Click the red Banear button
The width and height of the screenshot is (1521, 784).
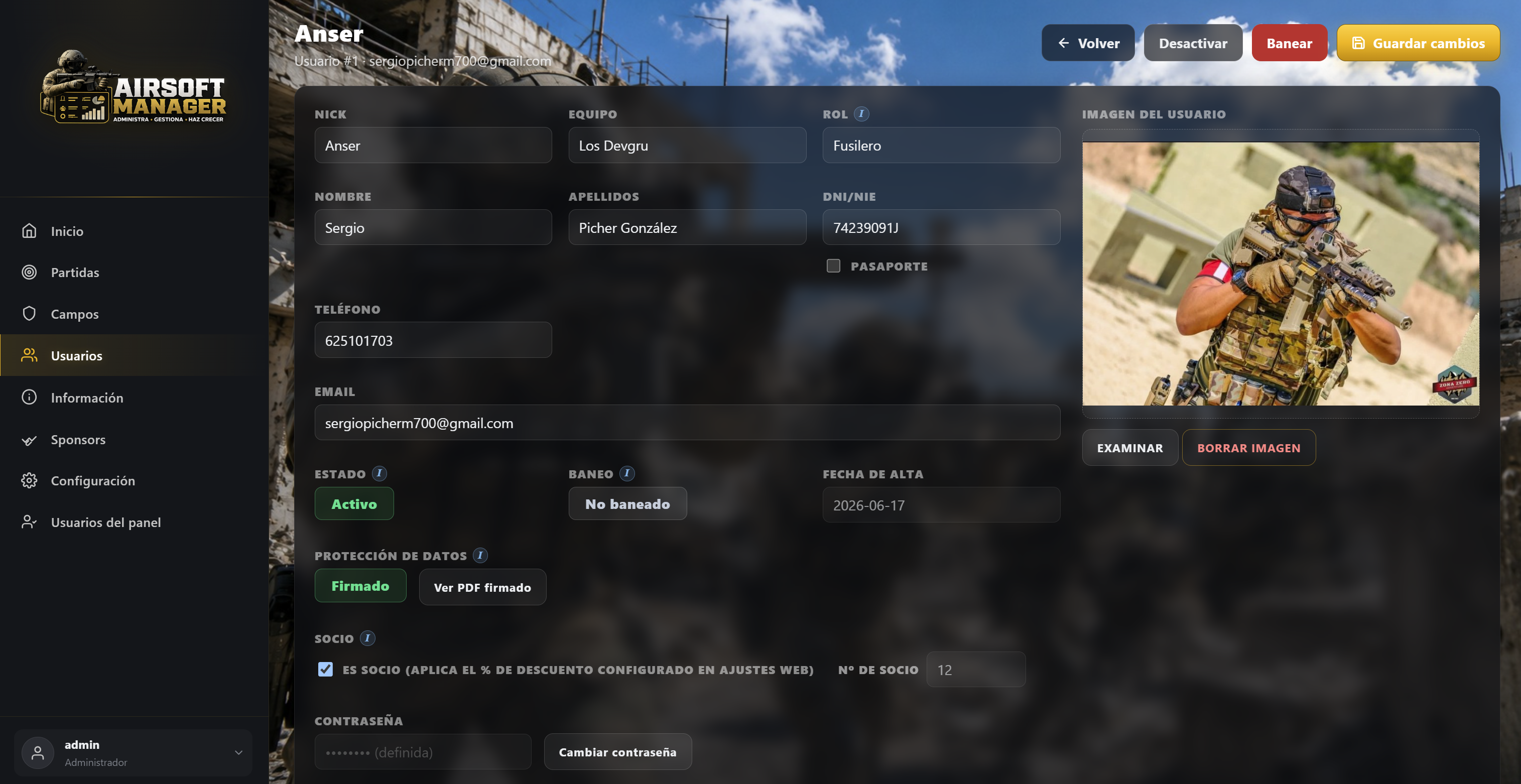(x=1289, y=43)
